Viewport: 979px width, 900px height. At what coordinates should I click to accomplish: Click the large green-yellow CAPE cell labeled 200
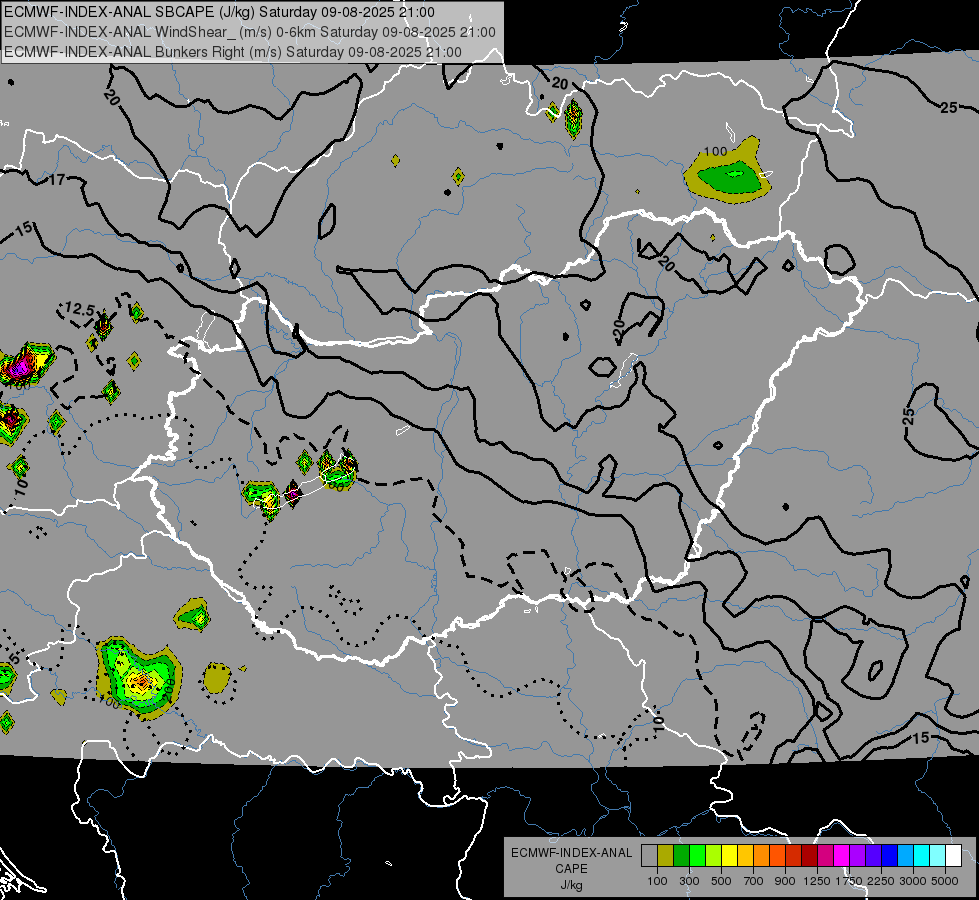[x=139, y=677]
